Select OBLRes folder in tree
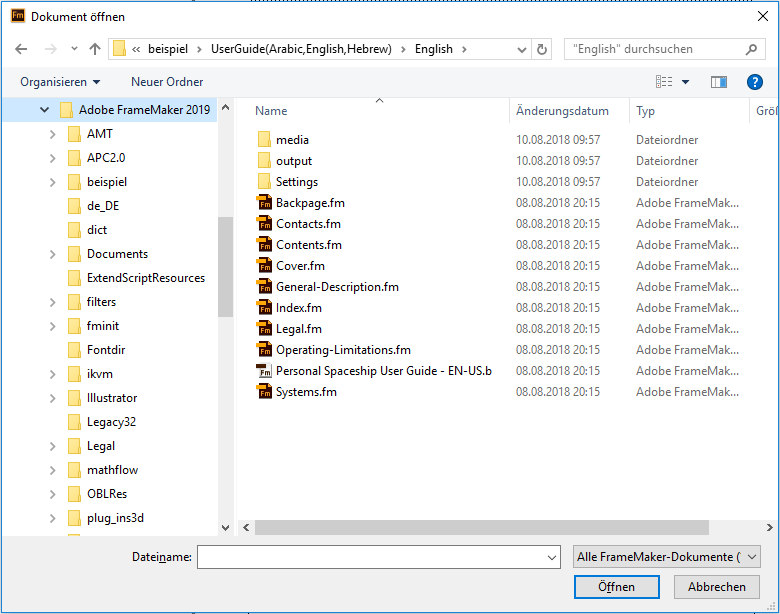This screenshot has height=614, width=780. pos(107,494)
